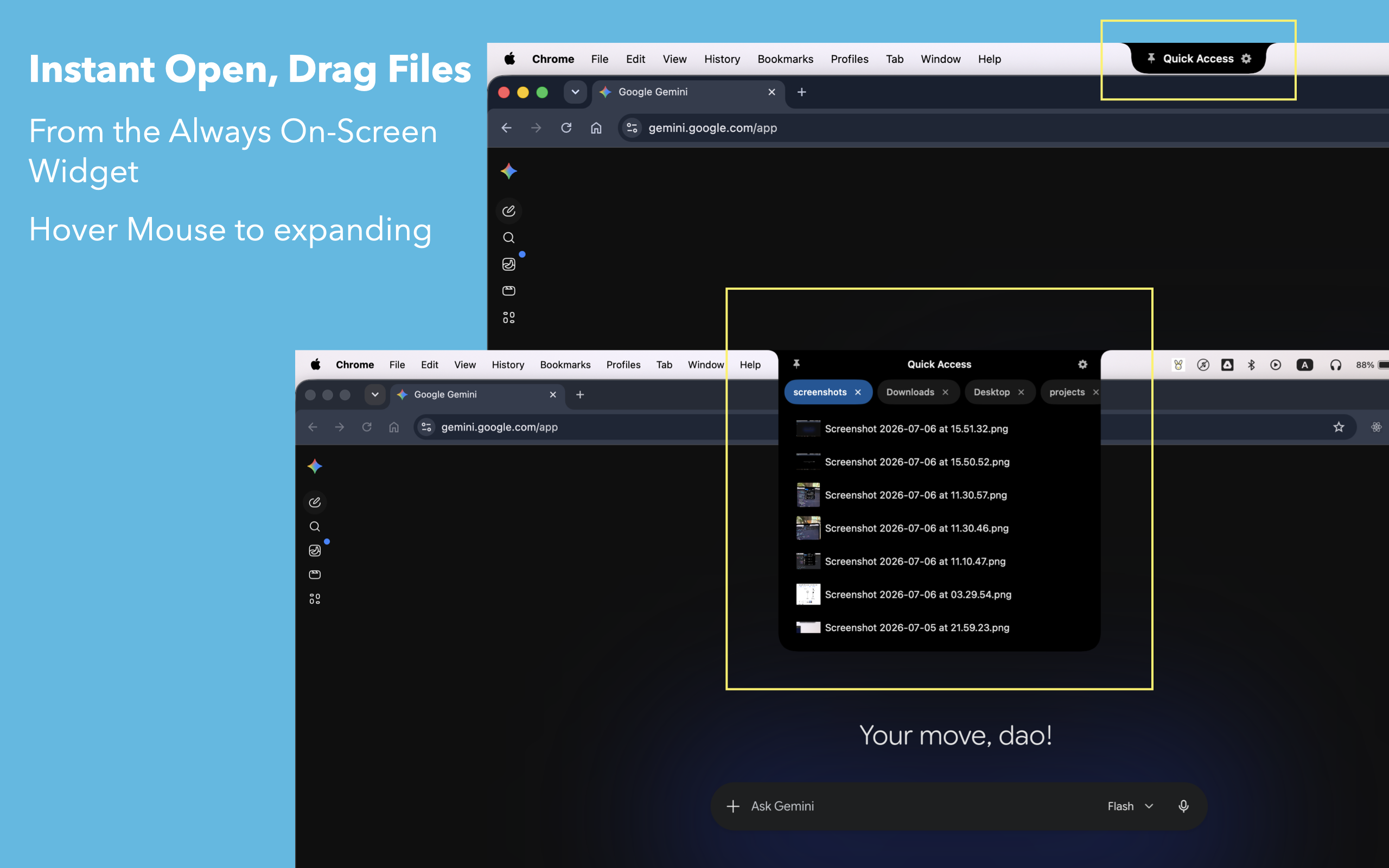Click Google Drive icon in menu bar

[x=1227, y=365]
